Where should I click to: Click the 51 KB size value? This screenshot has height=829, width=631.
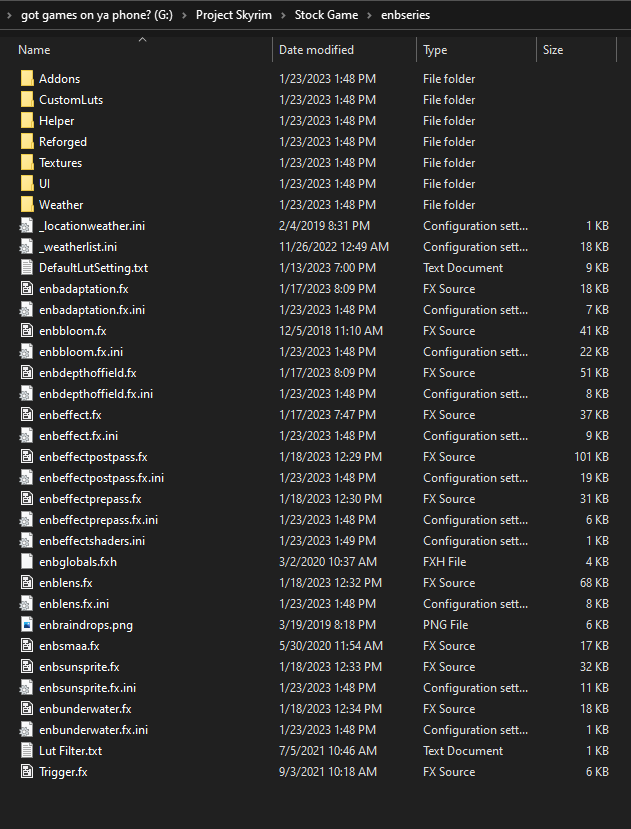(595, 373)
